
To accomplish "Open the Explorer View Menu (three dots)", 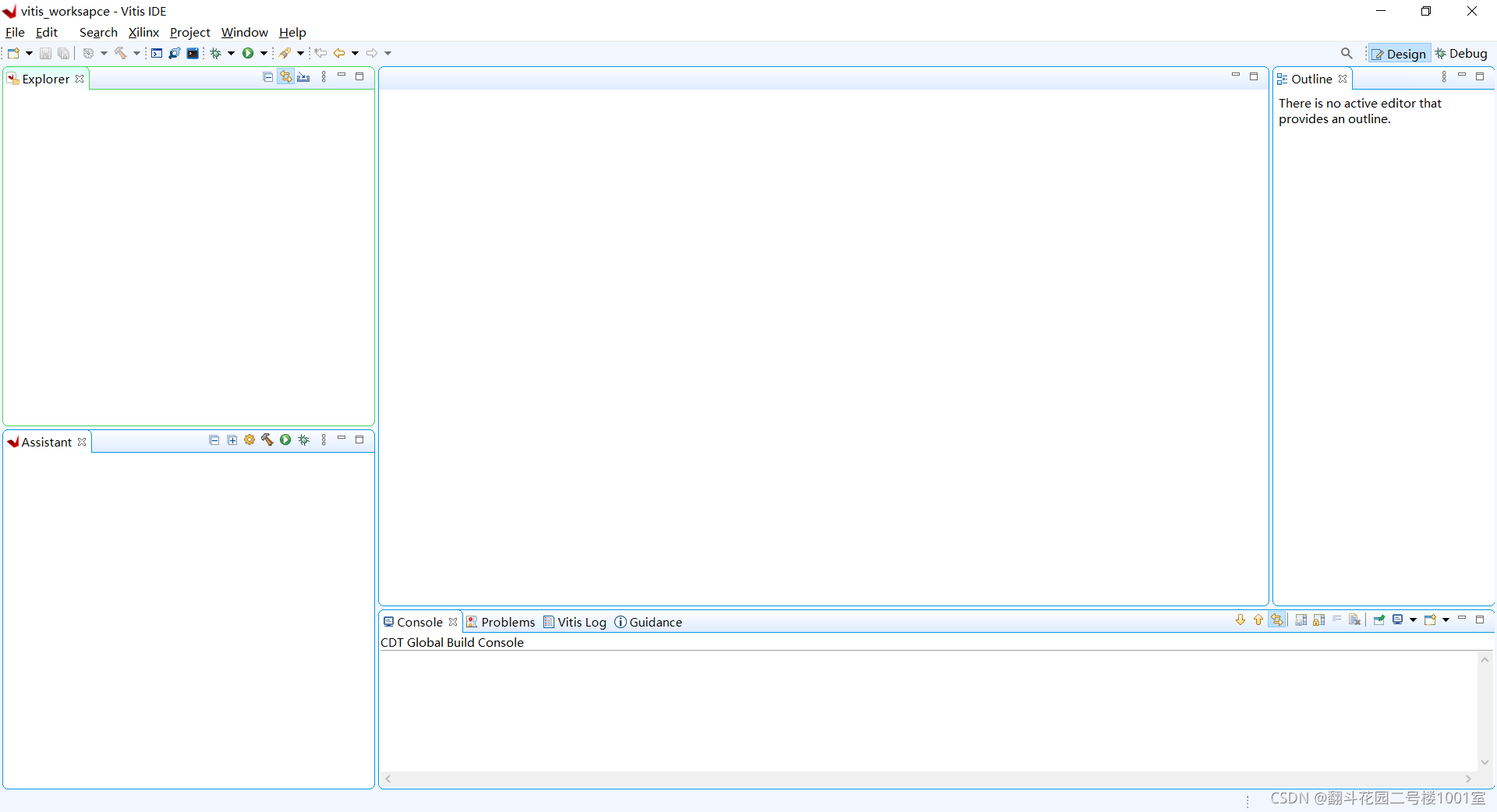I will [x=324, y=76].
